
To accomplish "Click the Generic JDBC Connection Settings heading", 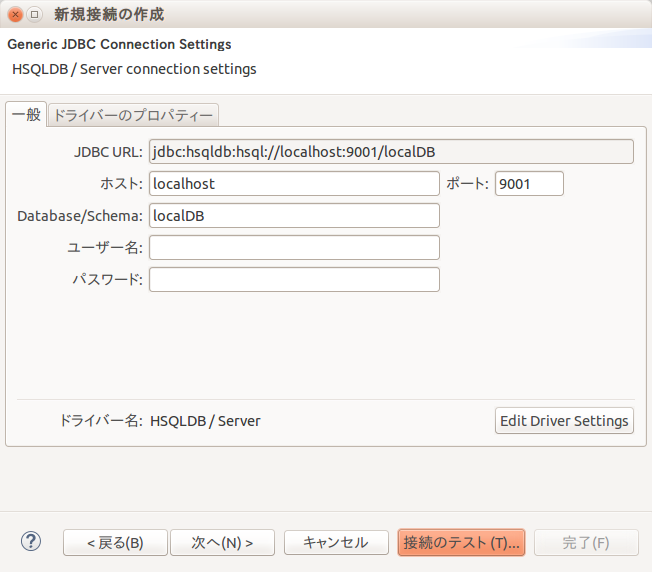I will tap(119, 44).
